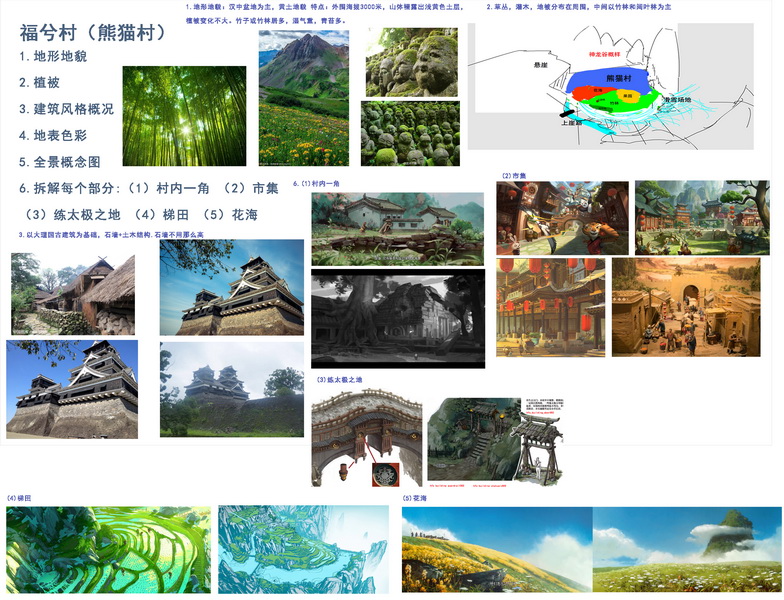784x600 pixels.
Task: Click the small section label (5) 花海
Action: pos(415,498)
